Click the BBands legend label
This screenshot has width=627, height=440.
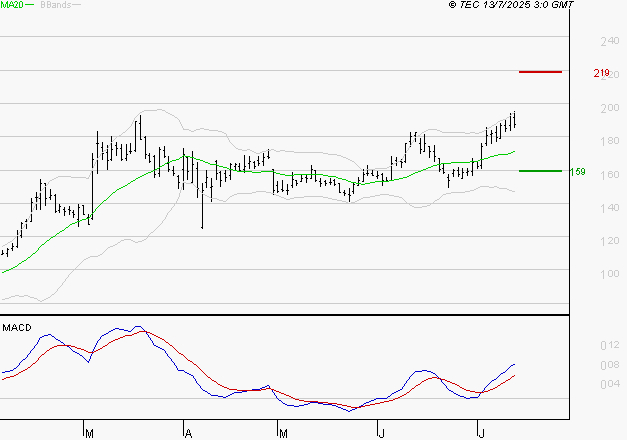click(x=56, y=6)
